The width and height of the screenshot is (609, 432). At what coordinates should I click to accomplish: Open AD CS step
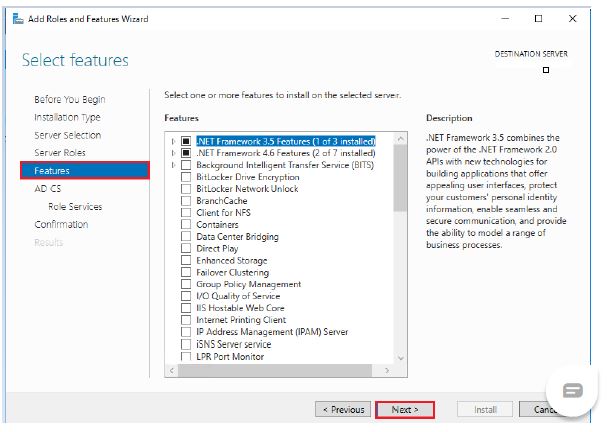[x=48, y=188]
